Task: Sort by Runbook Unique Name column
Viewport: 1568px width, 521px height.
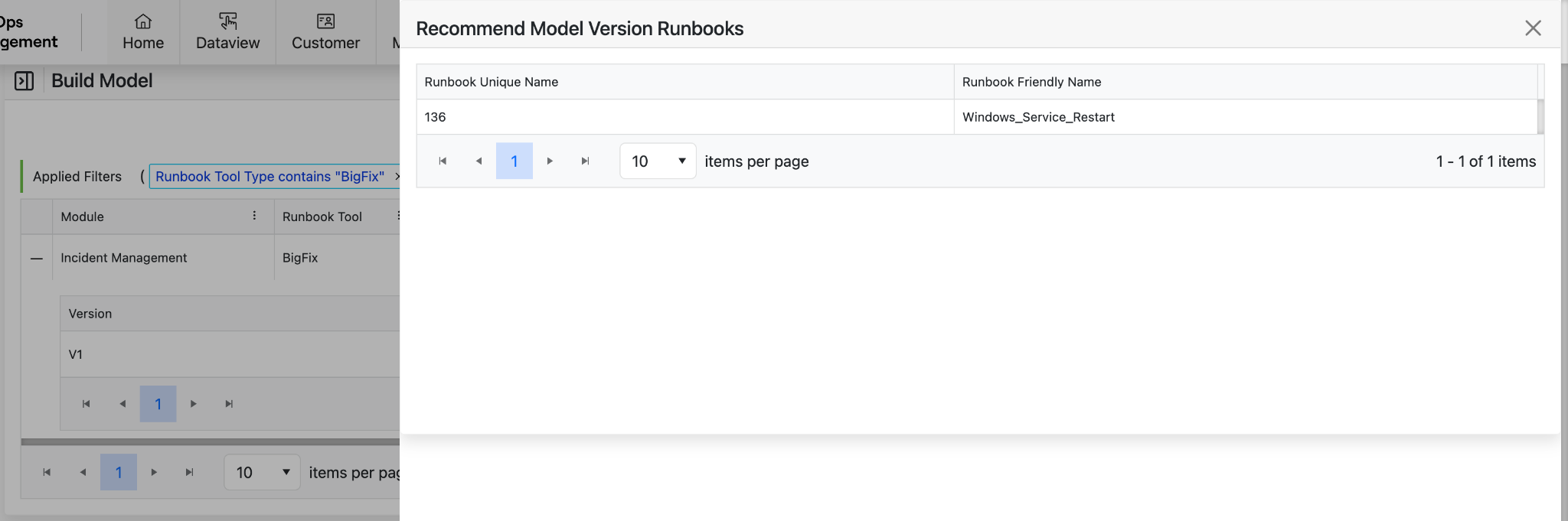Action: click(492, 82)
